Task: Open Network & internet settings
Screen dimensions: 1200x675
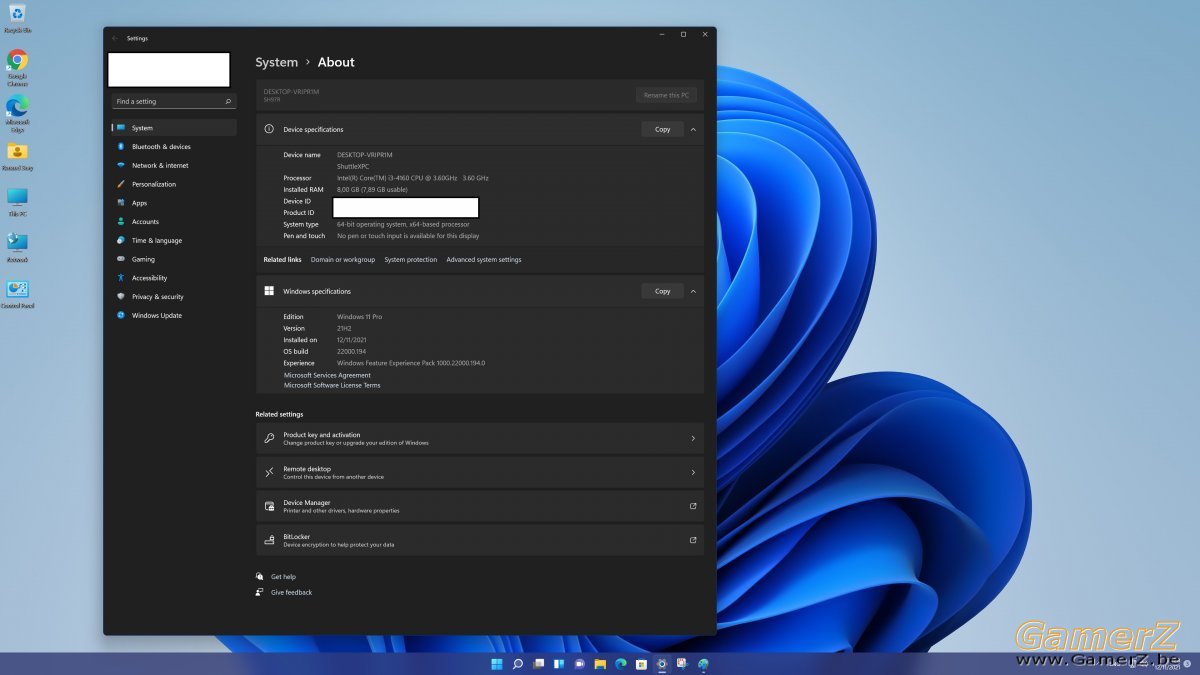Action: pos(174,165)
